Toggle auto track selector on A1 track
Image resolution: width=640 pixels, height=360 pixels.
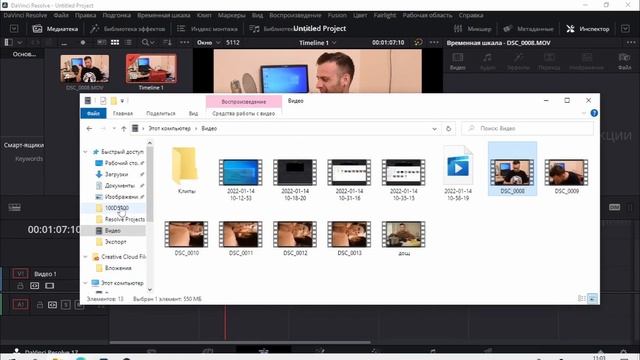[x=53, y=304]
